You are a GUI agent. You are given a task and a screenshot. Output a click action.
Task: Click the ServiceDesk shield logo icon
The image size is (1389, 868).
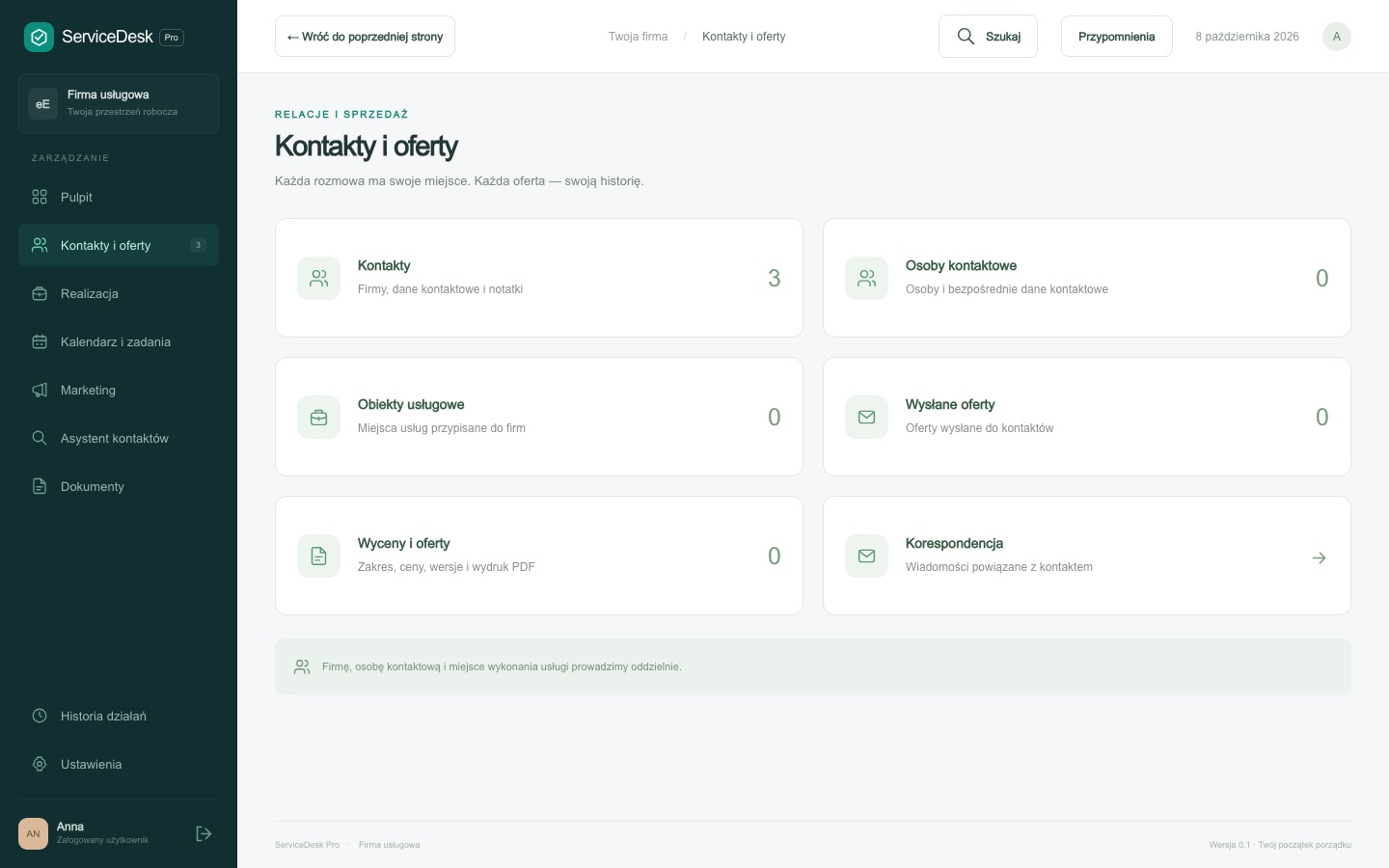pos(39,37)
